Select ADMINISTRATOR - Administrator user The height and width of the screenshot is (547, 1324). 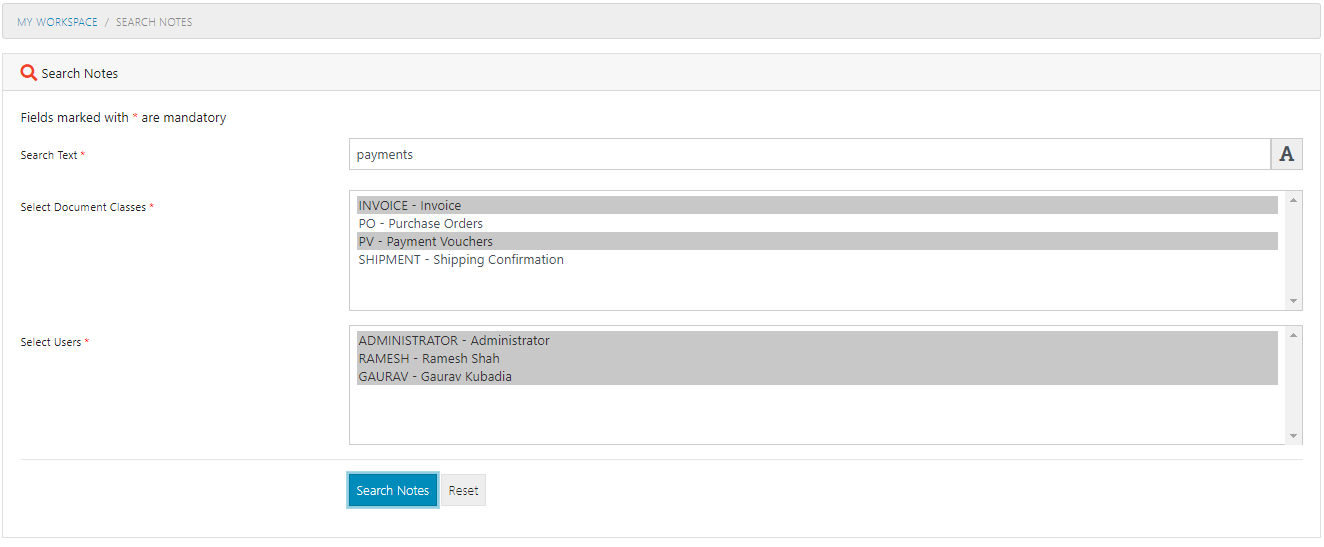coord(454,341)
